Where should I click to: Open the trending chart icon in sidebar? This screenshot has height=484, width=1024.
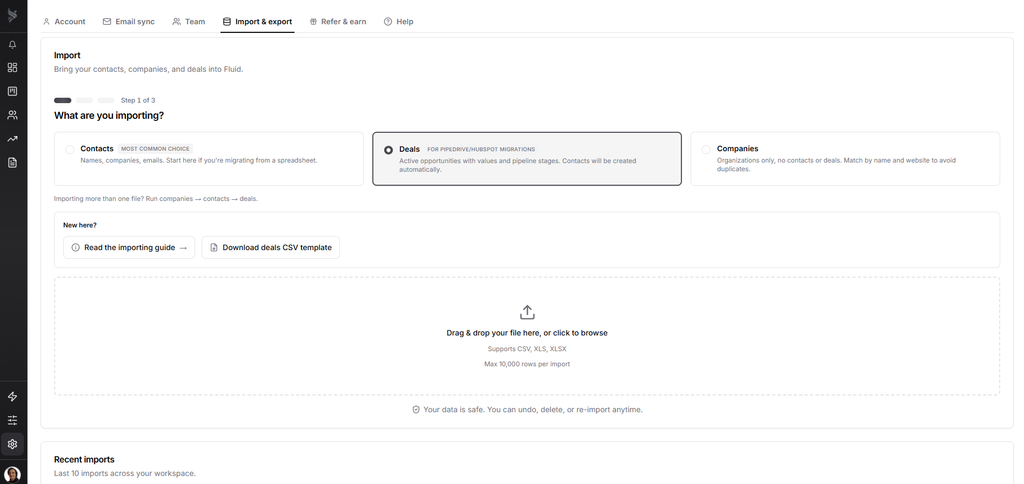[x=12, y=138]
